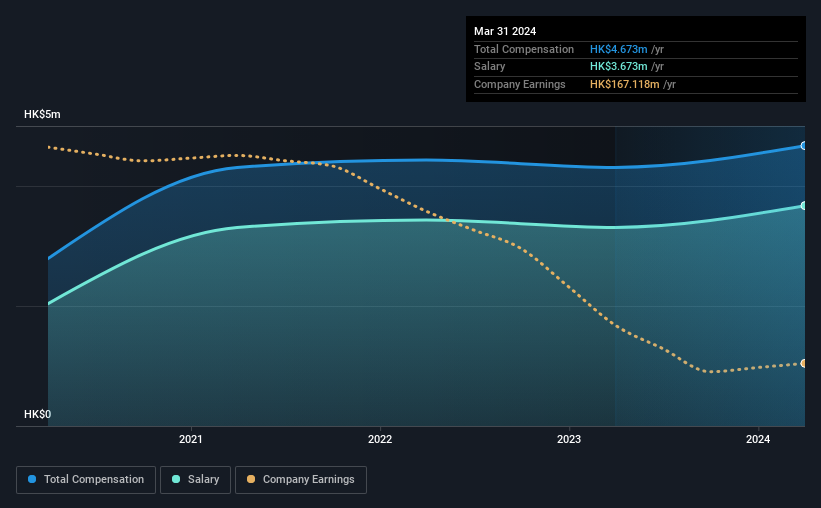This screenshot has width=821, height=508.
Task: Select the Salary endpoint marker for 2024
Action: [x=803, y=206]
